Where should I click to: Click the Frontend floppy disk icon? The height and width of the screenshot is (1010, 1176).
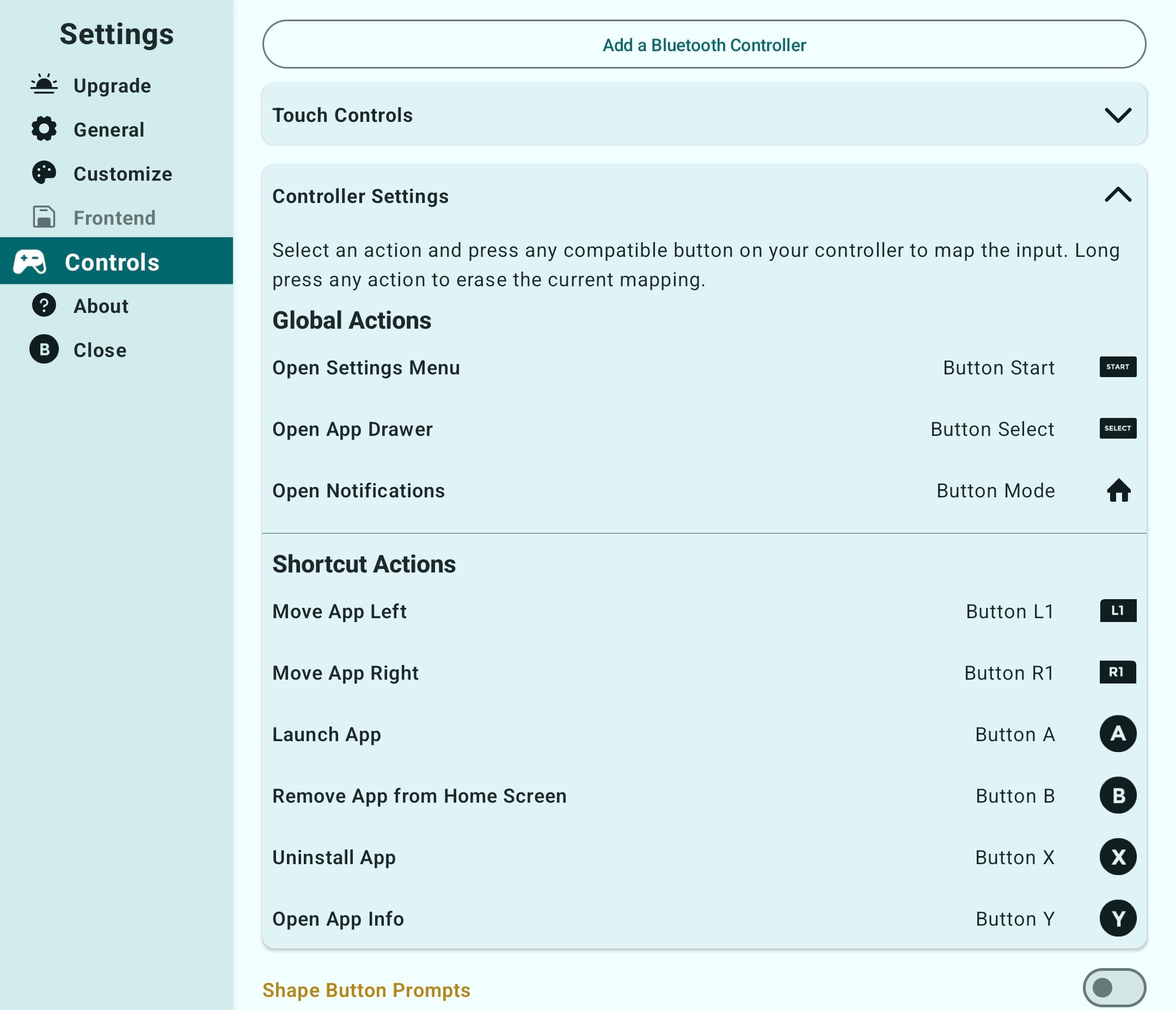[44, 217]
